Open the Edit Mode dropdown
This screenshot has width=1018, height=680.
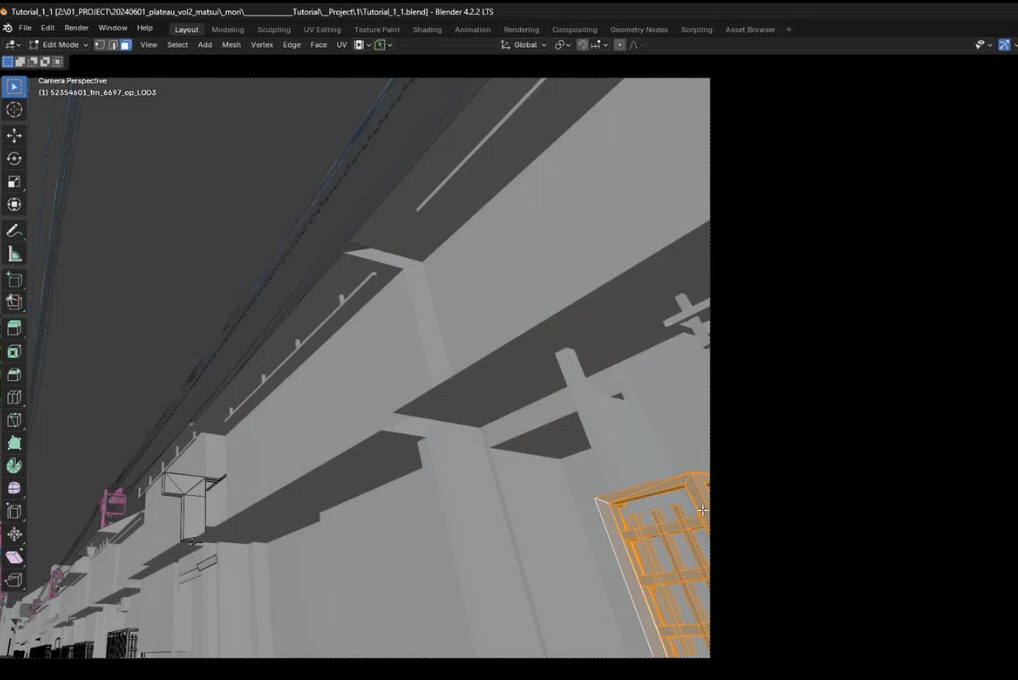59,45
